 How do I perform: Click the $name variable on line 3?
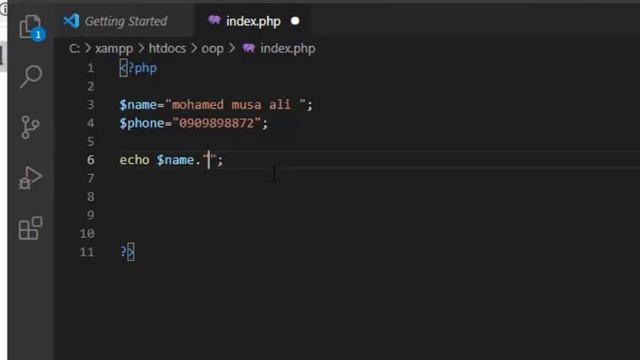[138, 105]
